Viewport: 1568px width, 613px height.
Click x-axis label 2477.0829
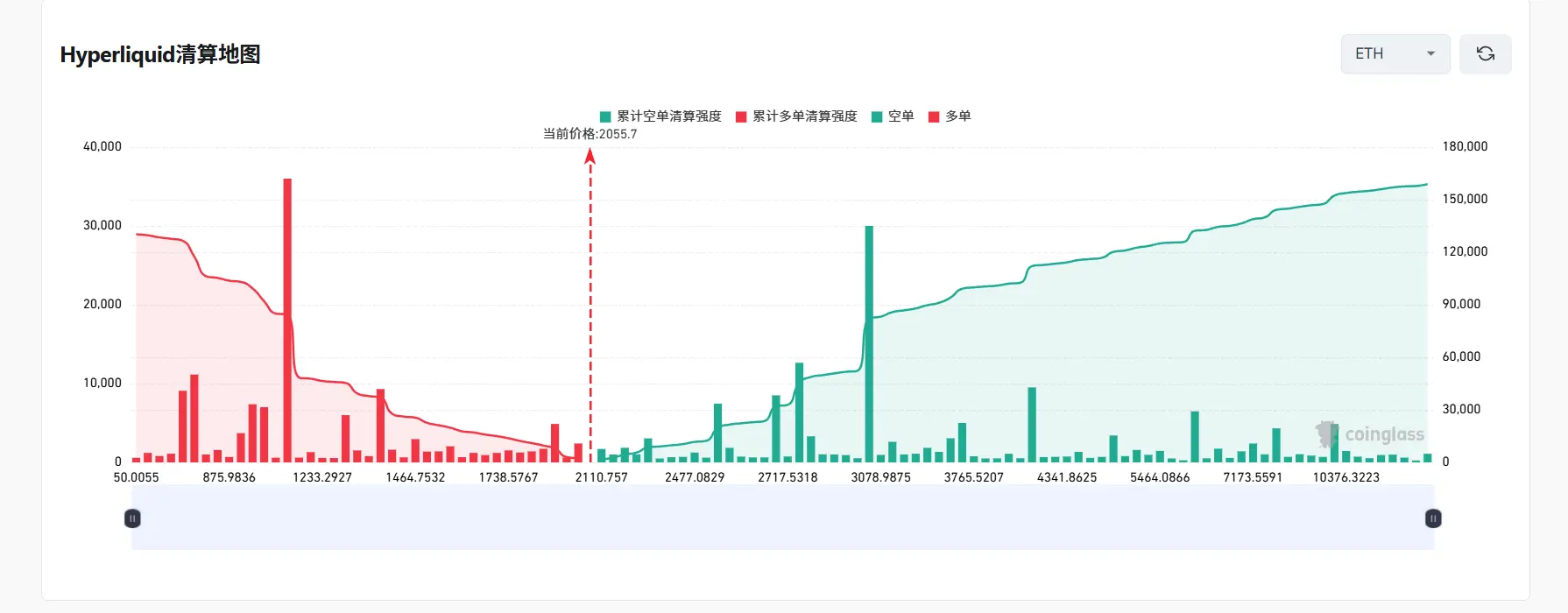coord(695,477)
